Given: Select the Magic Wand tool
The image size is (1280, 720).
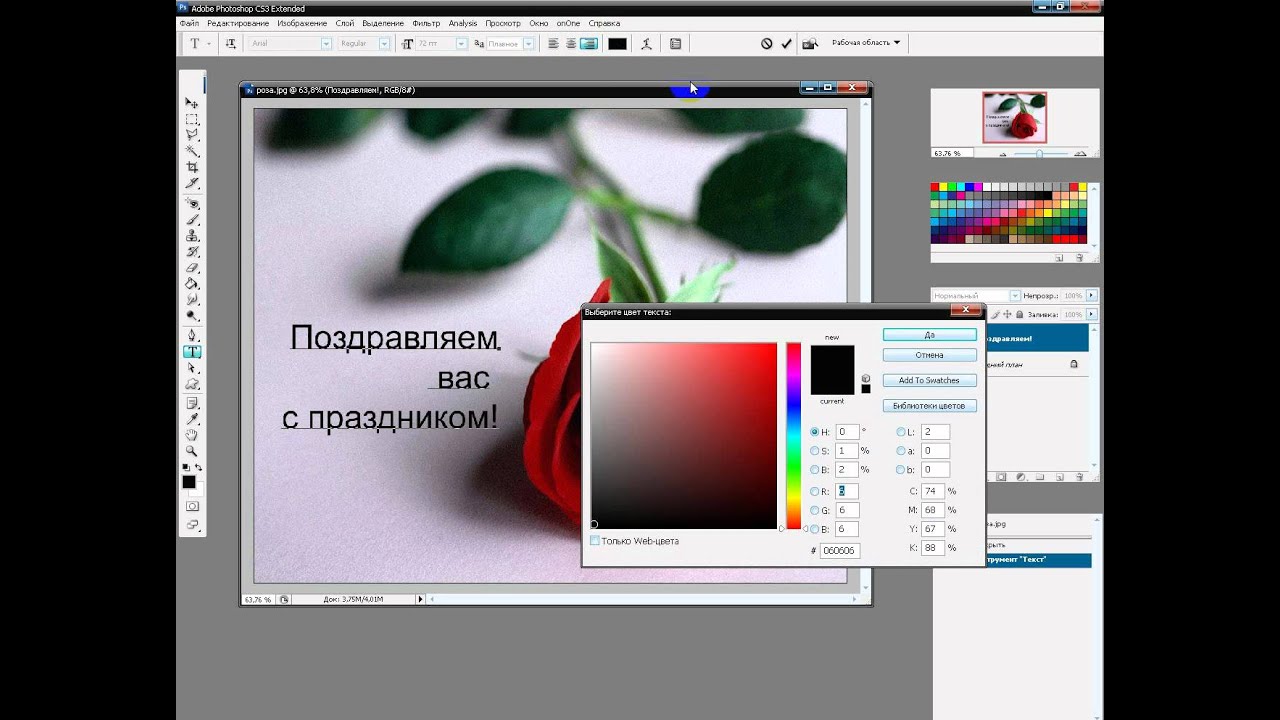Looking at the screenshot, I should [x=191, y=151].
